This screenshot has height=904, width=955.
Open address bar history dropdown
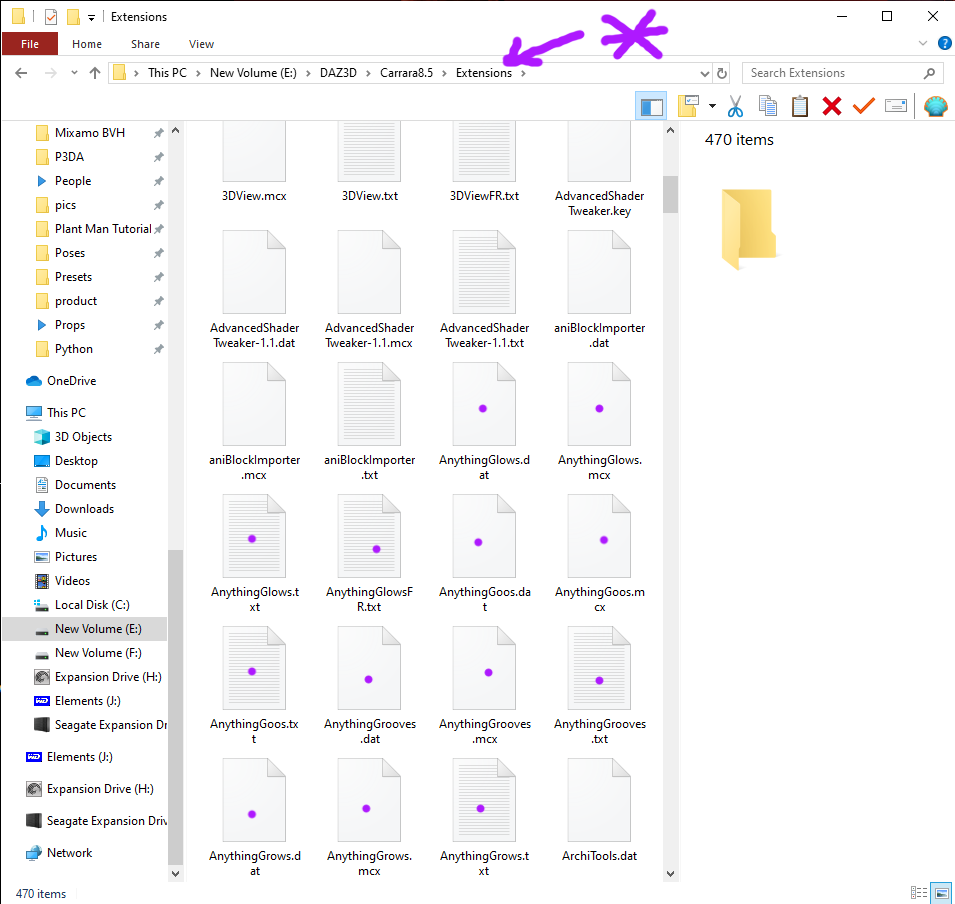point(705,74)
